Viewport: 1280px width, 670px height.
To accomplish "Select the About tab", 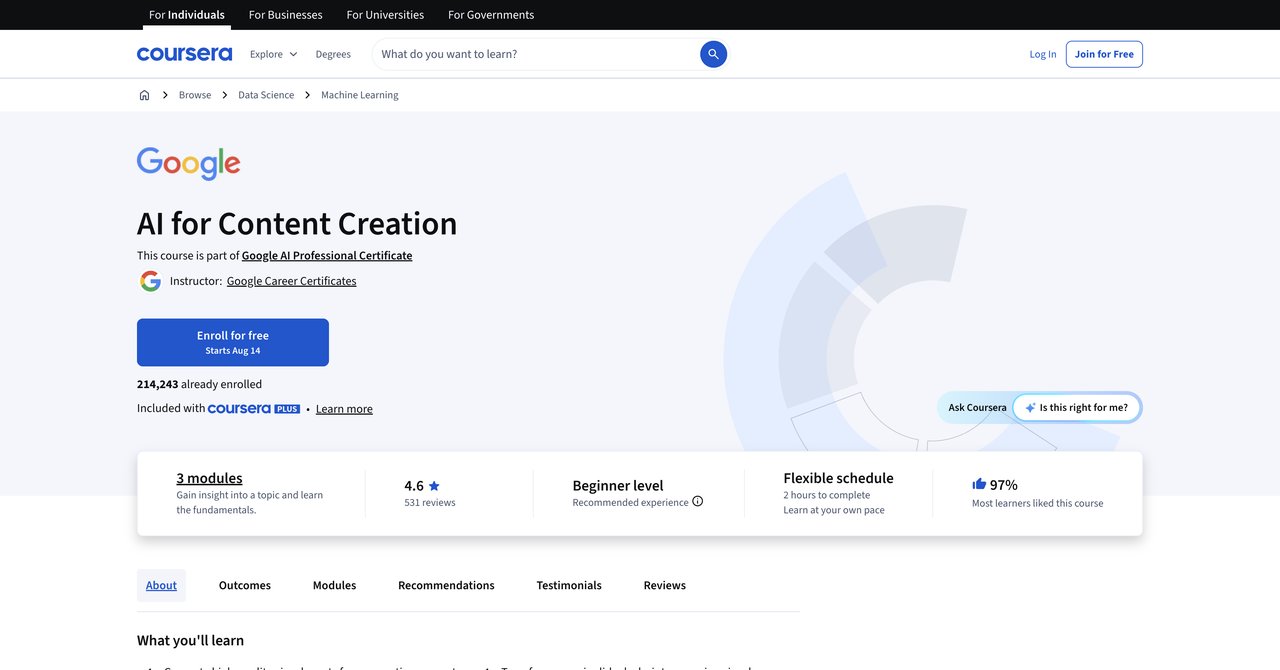I will click(x=162, y=585).
